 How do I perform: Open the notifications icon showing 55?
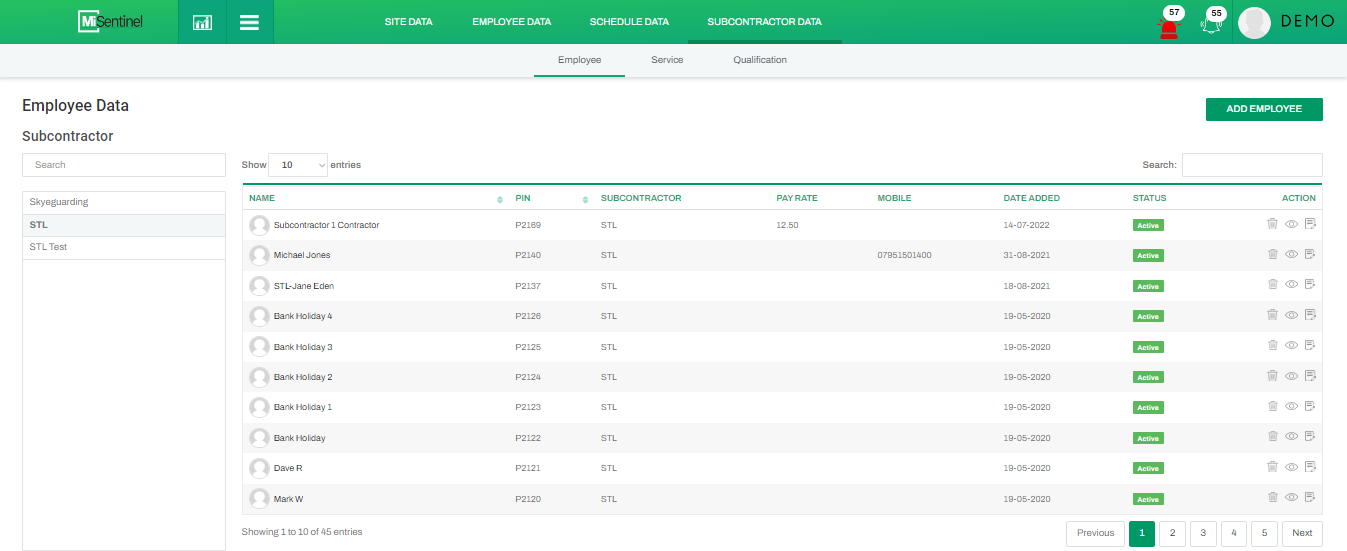pyautogui.click(x=1212, y=24)
